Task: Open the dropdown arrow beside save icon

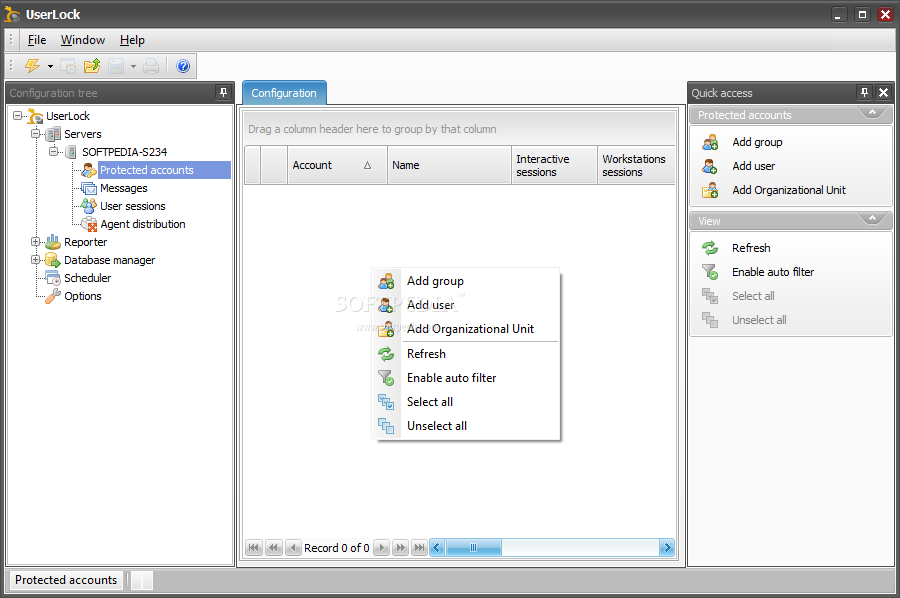Action: (133, 67)
